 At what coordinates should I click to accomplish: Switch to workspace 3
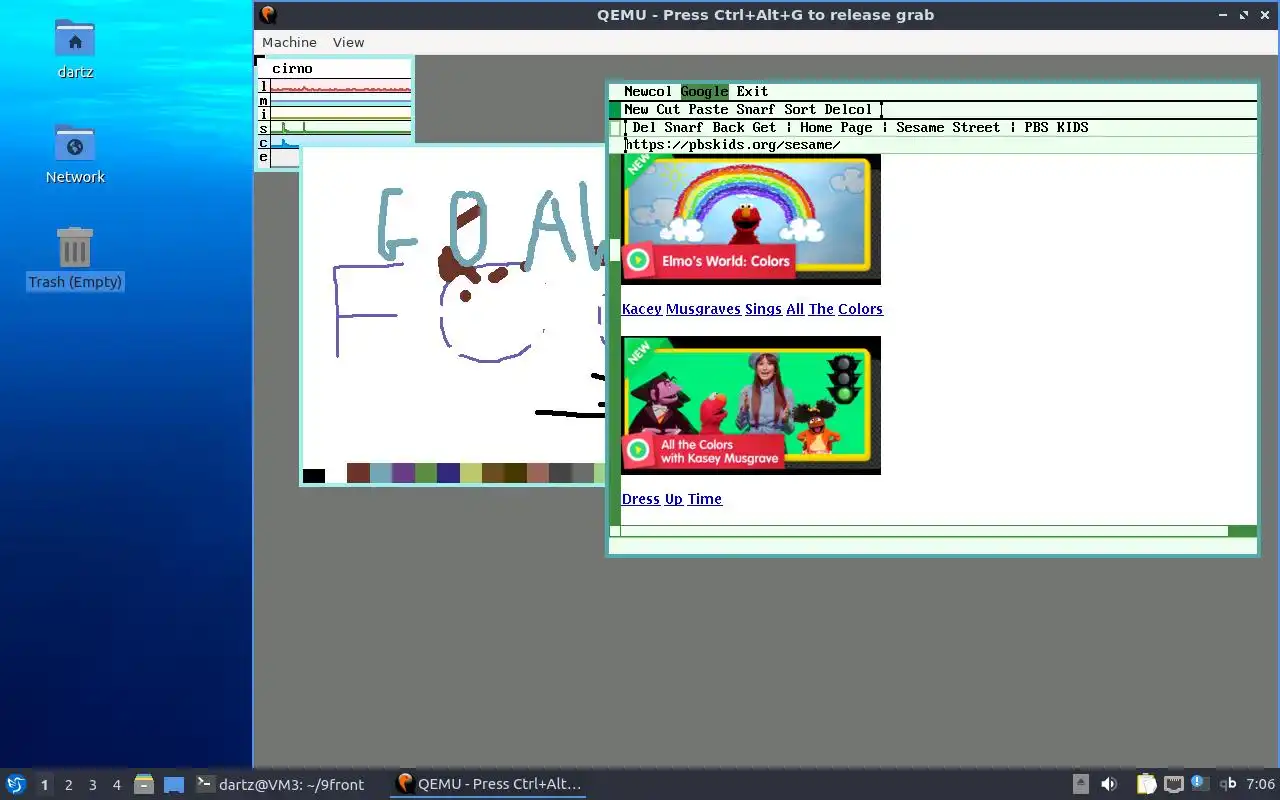(x=92, y=785)
